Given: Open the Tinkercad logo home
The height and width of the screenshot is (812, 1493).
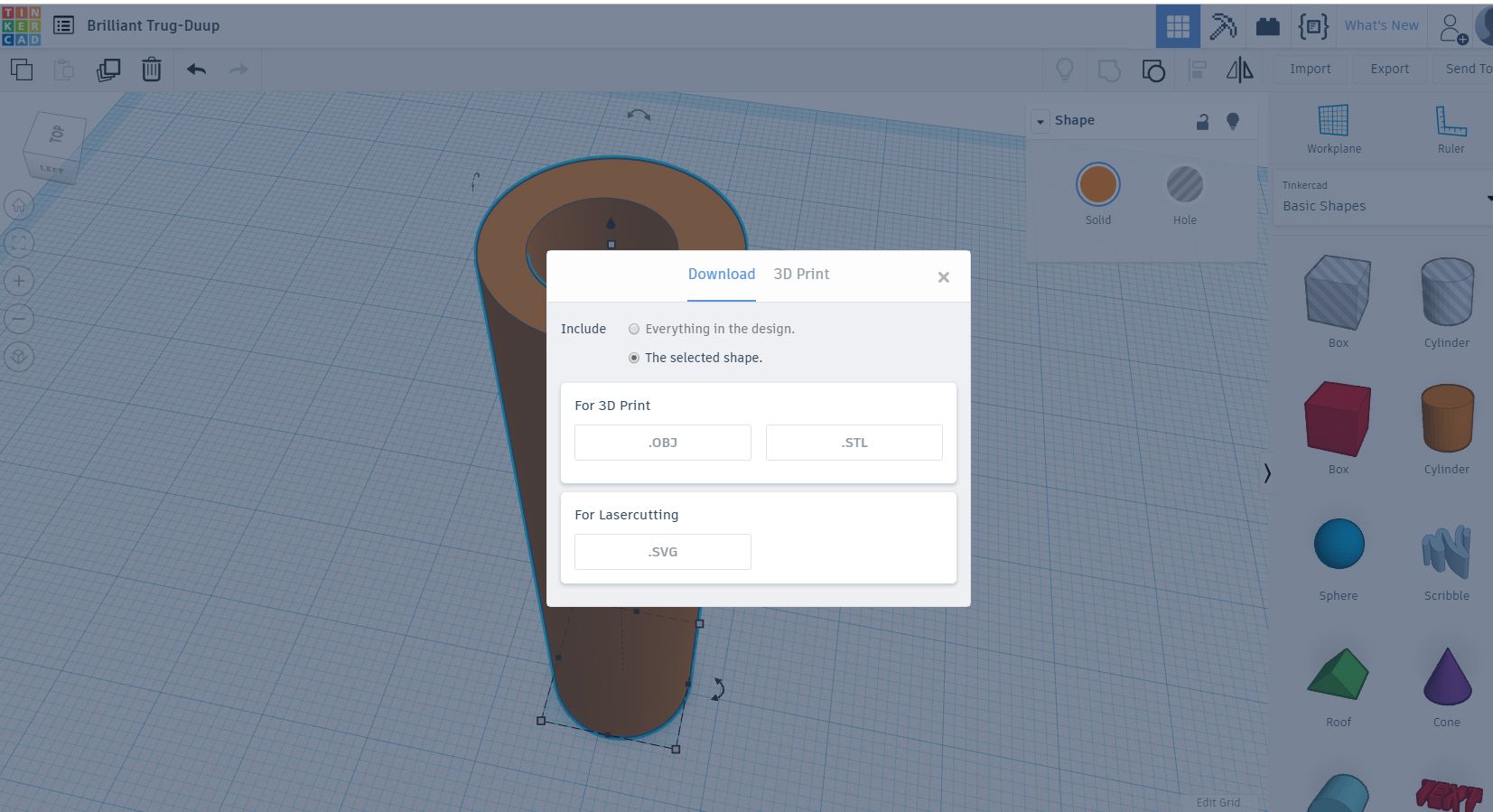Looking at the screenshot, I should pyautogui.click(x=21, y=25).
